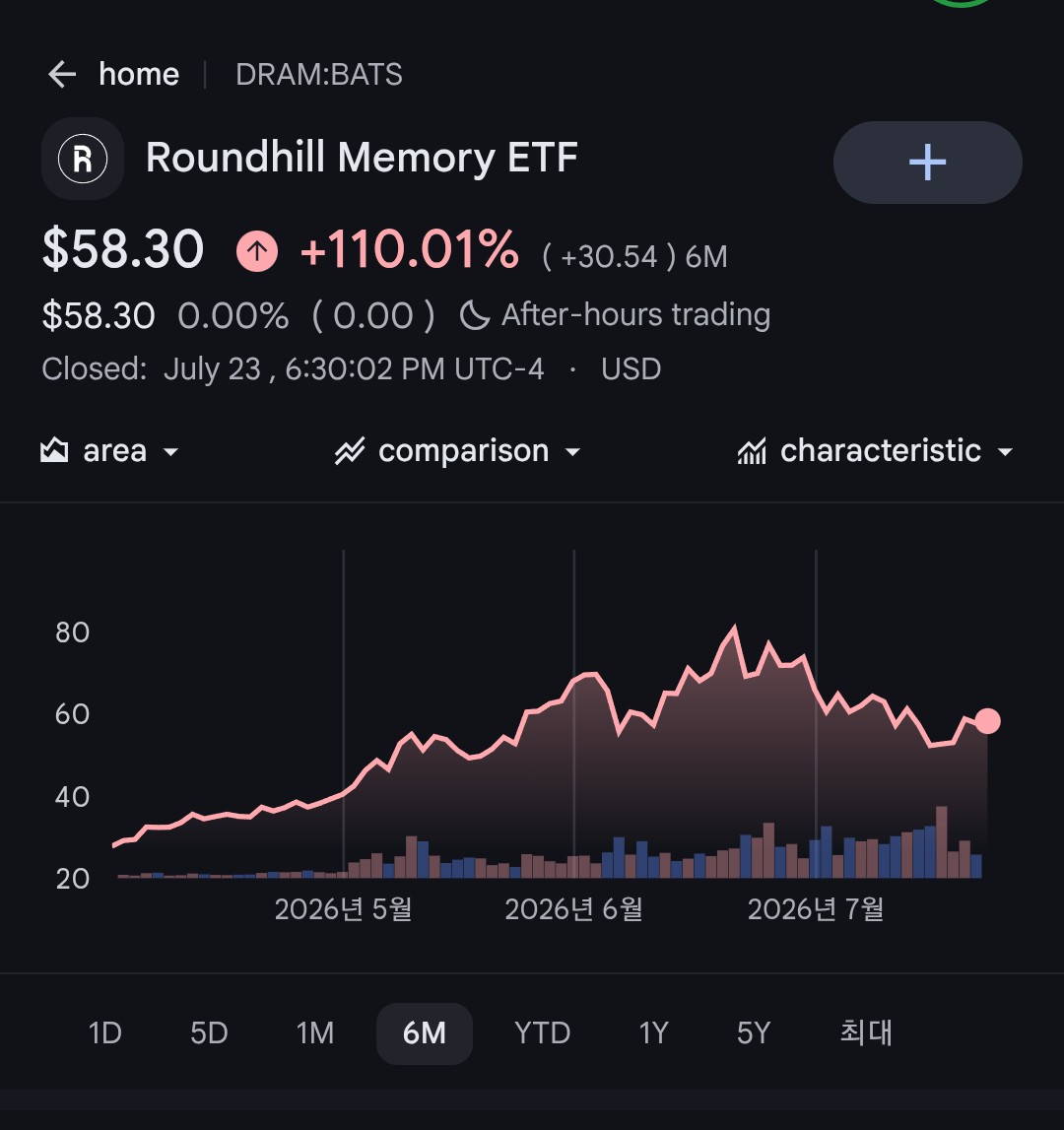The height and width of the screenshot is (1130, 1064).
Task: Select the 5D time range
Action: [209, 1032]
